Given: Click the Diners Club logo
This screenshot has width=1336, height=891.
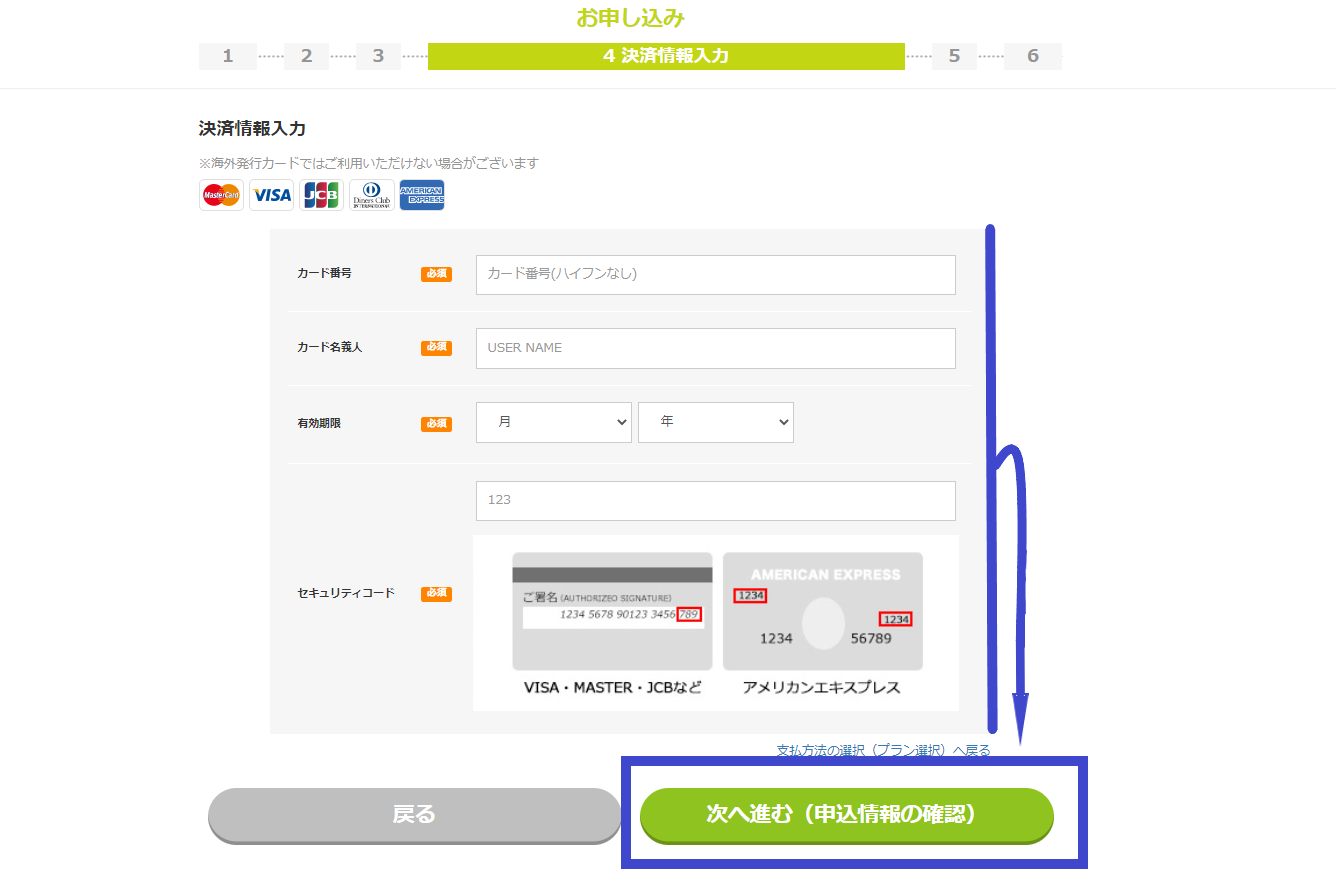Looking at the screenshot, I should [x=372, y=195].
